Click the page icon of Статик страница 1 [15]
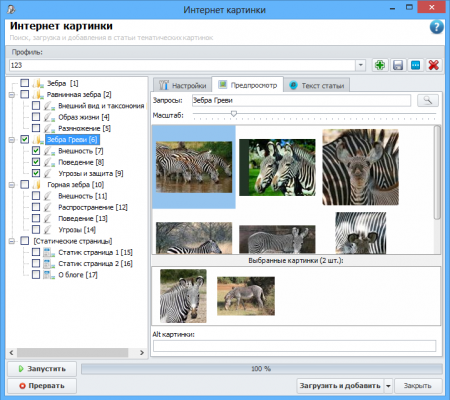 [x=49, y=252]
